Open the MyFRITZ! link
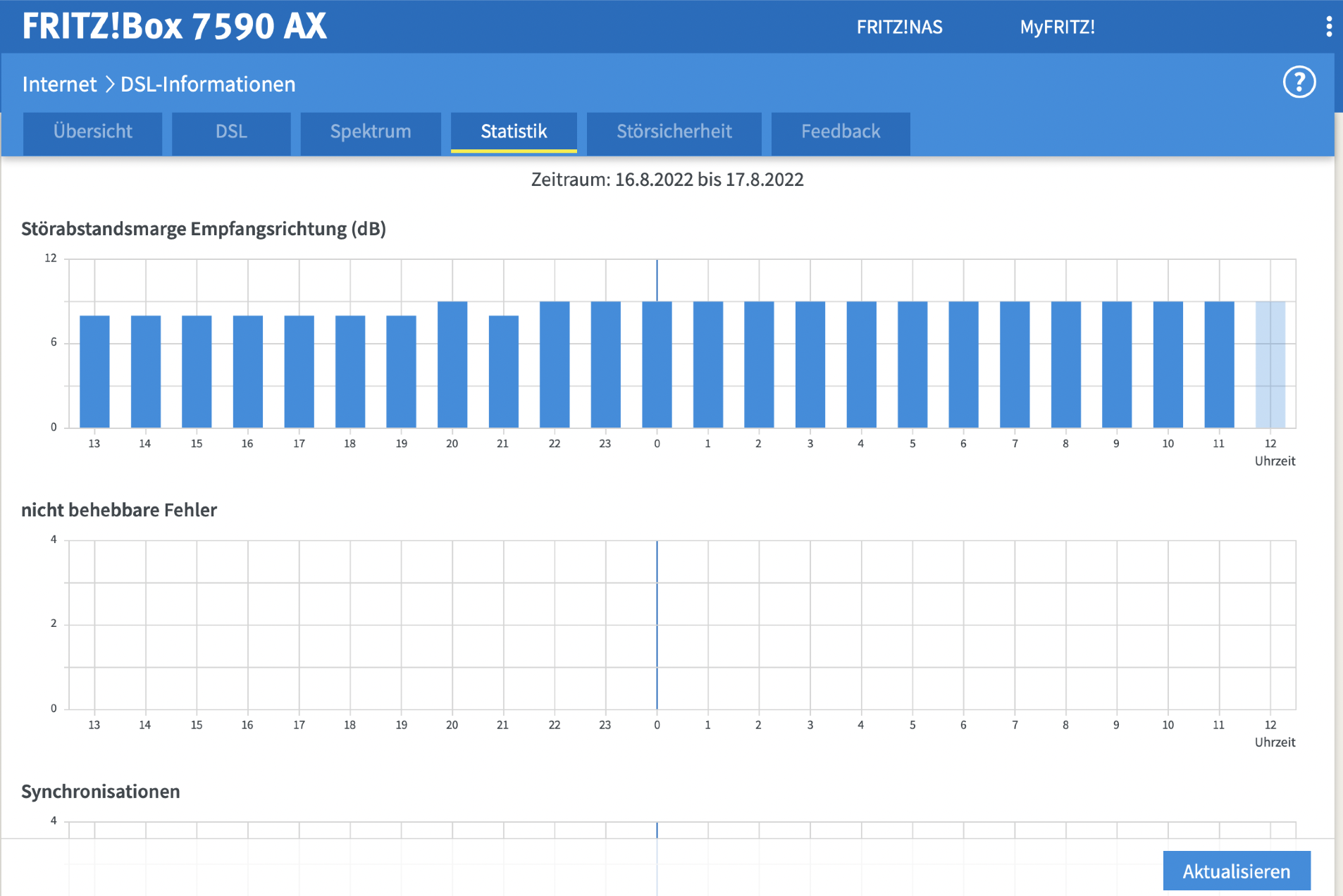The image size is (1343, 896). click(x=1058, y=27)
